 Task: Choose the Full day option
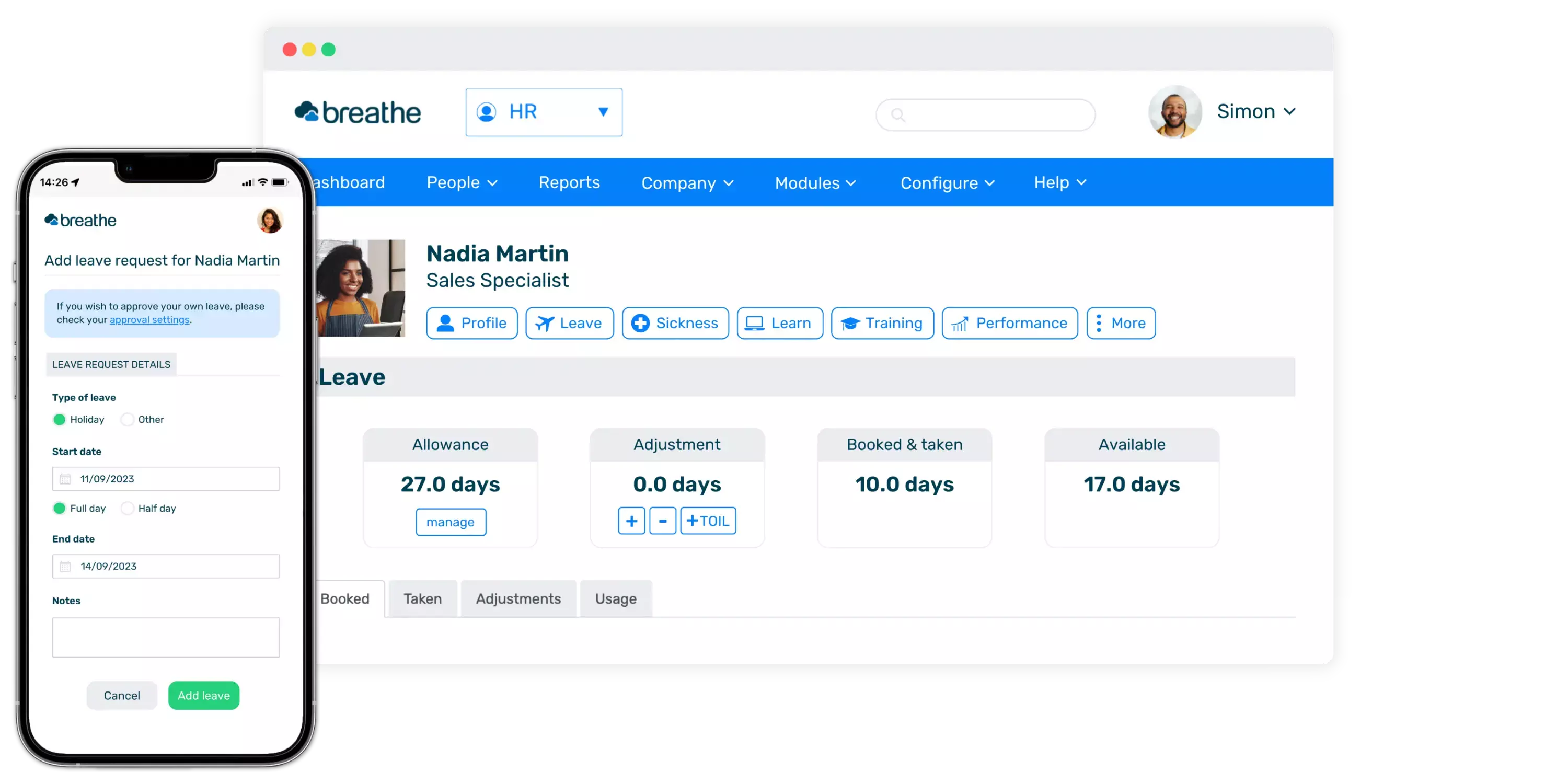59,508
